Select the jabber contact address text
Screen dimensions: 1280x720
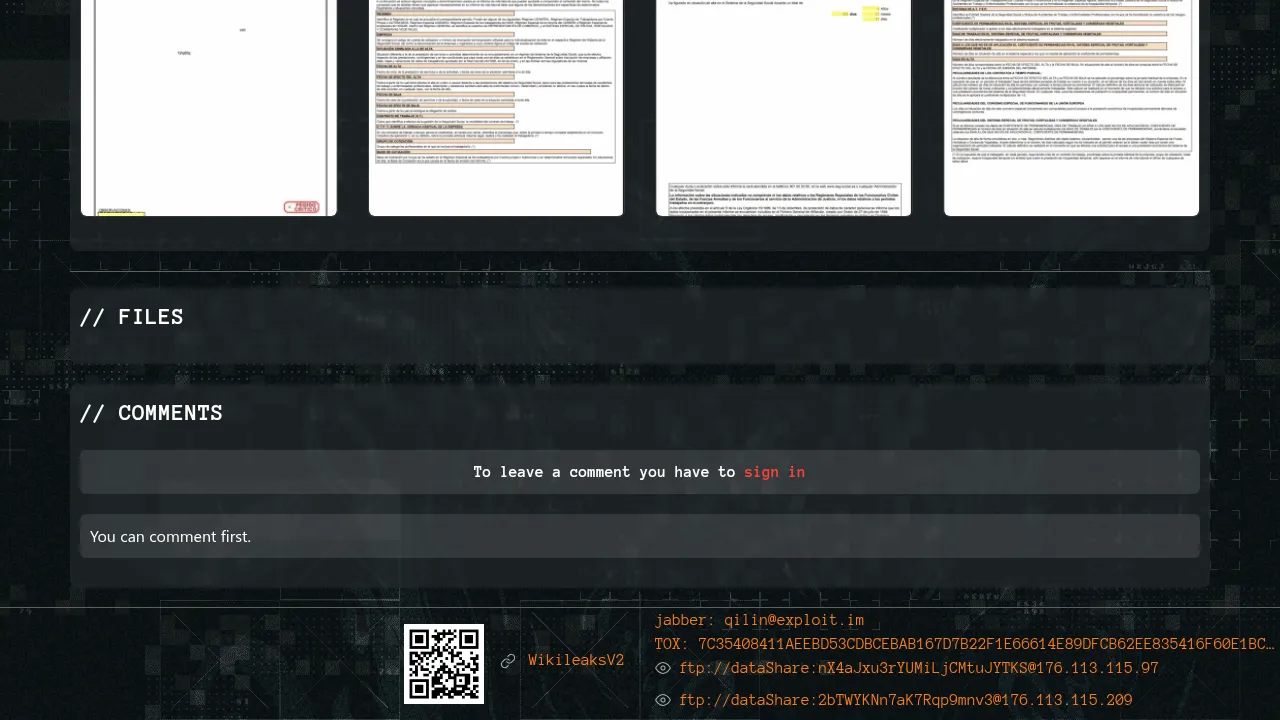[759, 620]
